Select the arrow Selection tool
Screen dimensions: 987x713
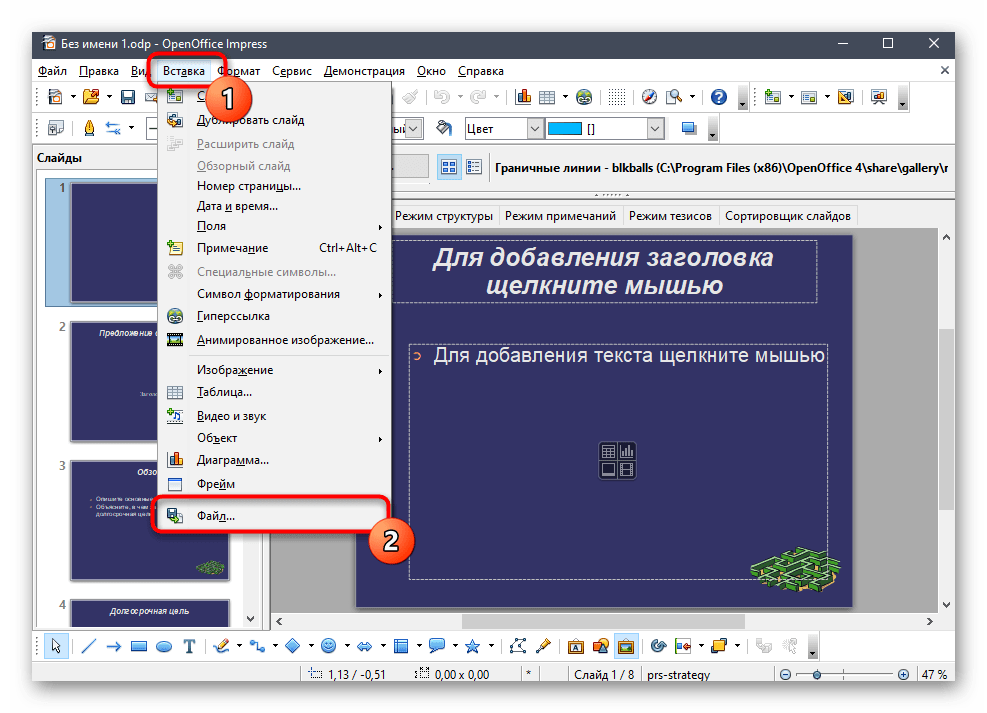click(x=56, y=646)
